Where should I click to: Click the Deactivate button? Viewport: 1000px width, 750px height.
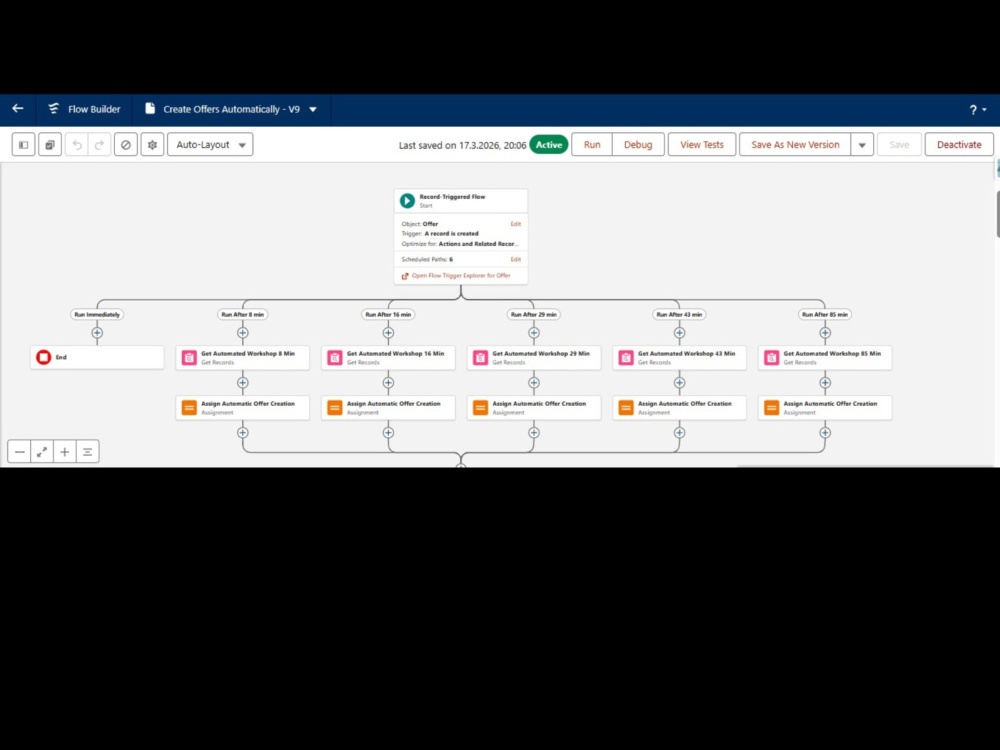click(x=959, y=145)
